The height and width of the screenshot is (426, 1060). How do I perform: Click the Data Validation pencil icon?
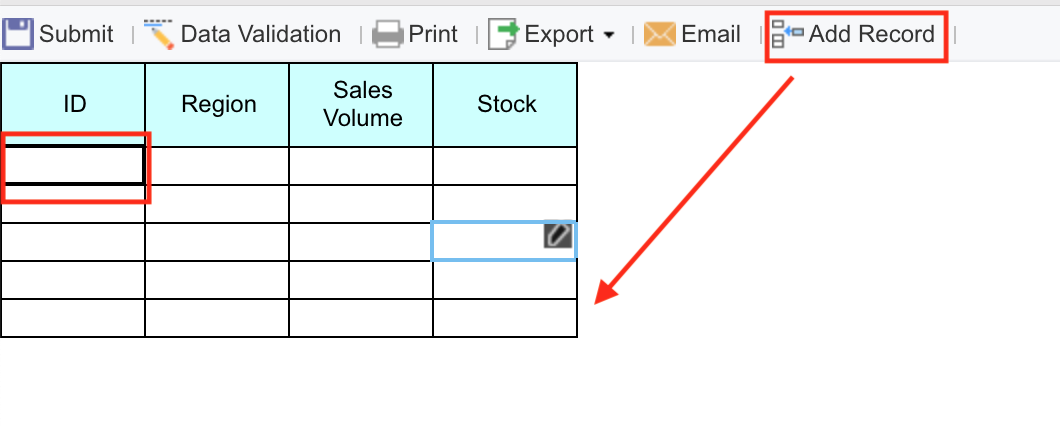(159, 35)
